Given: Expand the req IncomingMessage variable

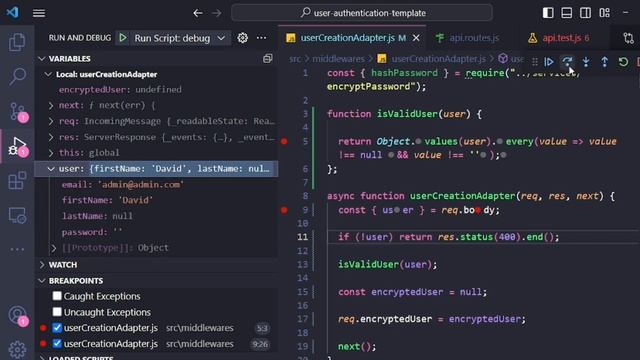Looking at the screenshot, I should [51, 121].
